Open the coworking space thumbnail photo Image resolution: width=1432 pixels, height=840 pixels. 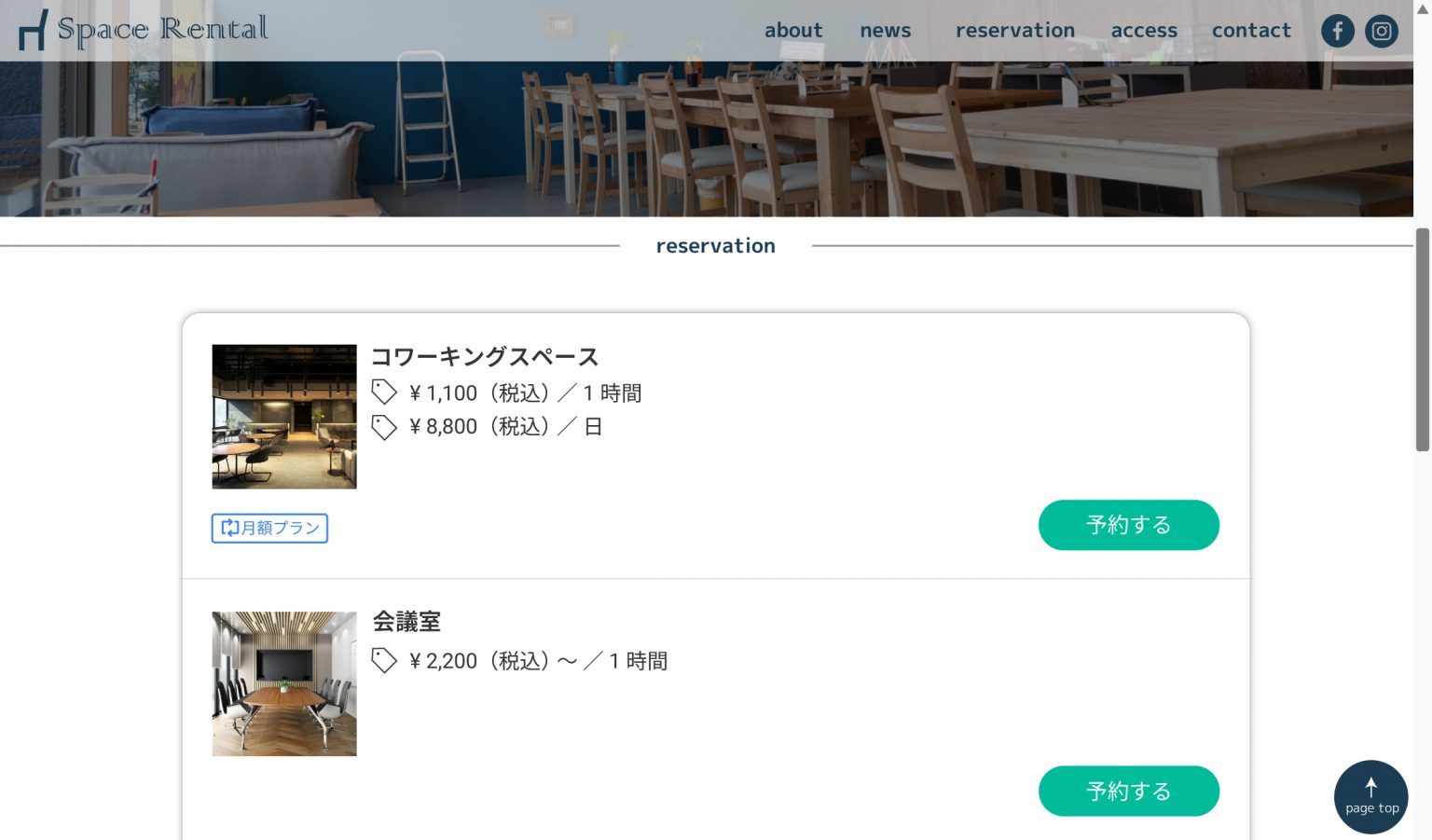tap(284, 417)
